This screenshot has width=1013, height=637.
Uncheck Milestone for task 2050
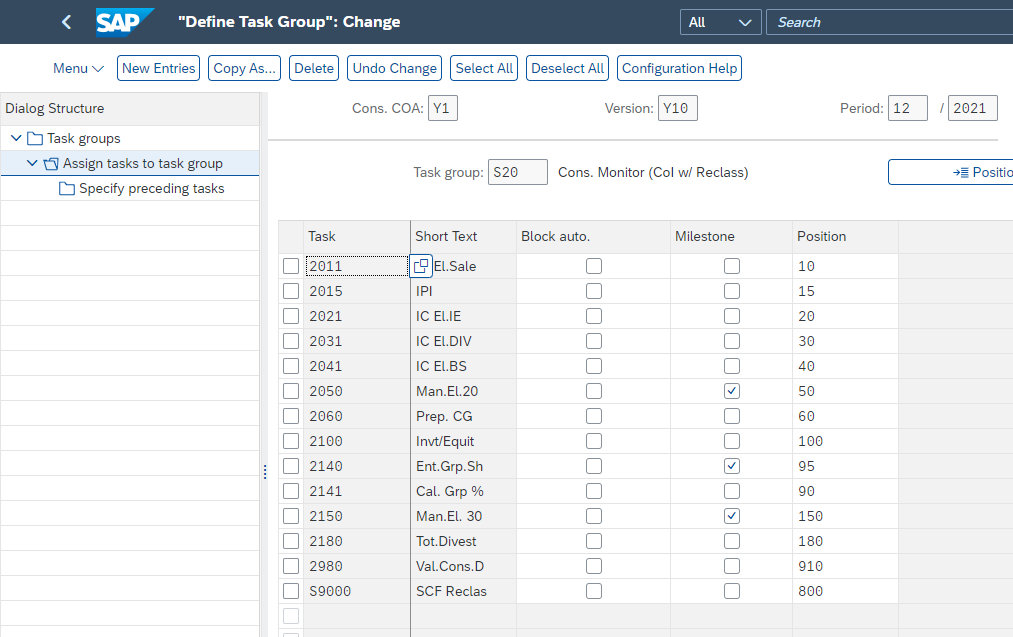click(732, 391)
